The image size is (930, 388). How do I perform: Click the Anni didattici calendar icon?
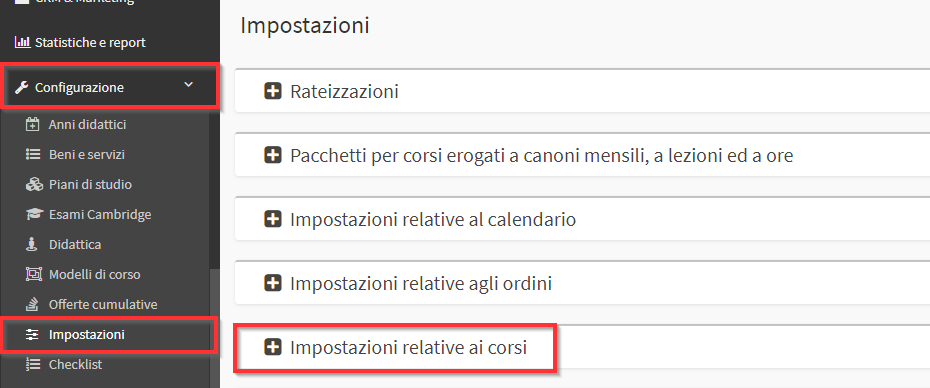pyautogui.click(x=32, y=125)
